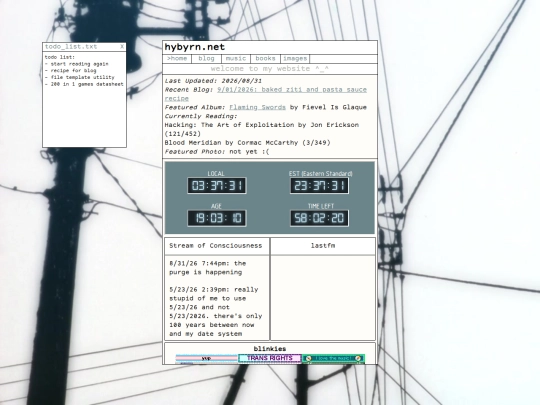
Task: Click the hybyrn.net site title
Action: tap(195, 47)
